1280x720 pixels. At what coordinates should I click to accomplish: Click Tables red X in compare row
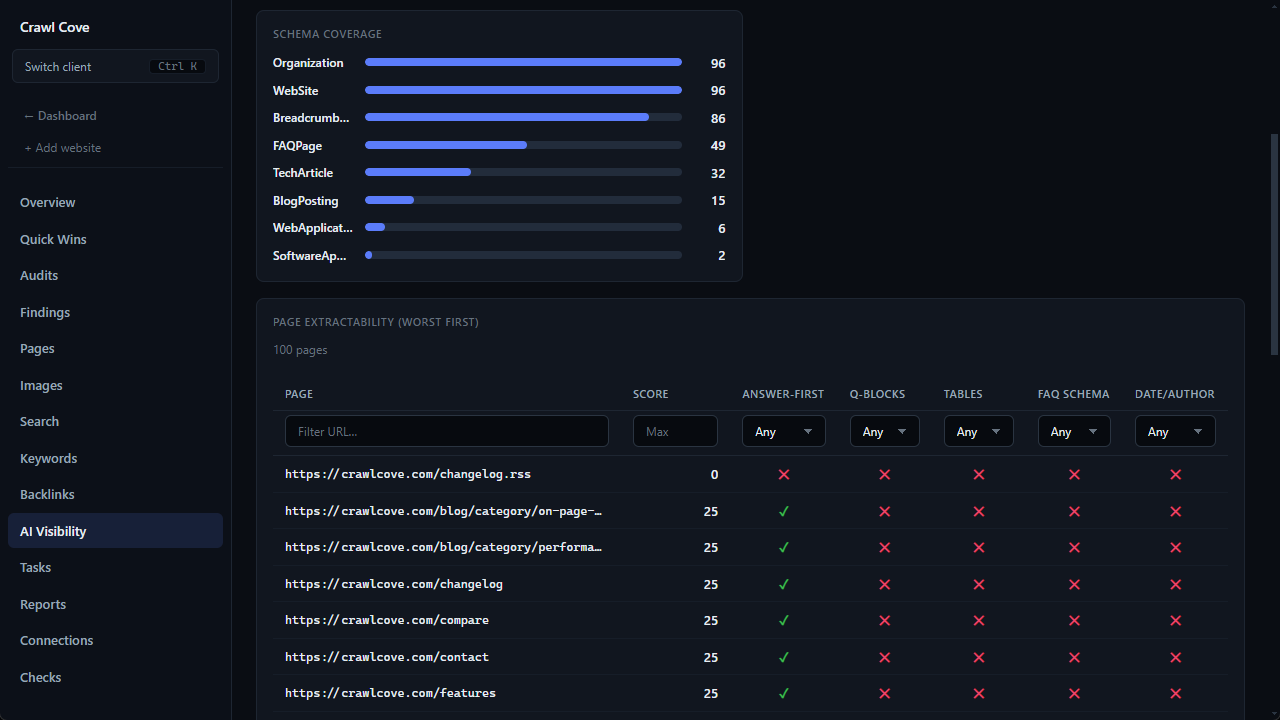coord(979,620)
